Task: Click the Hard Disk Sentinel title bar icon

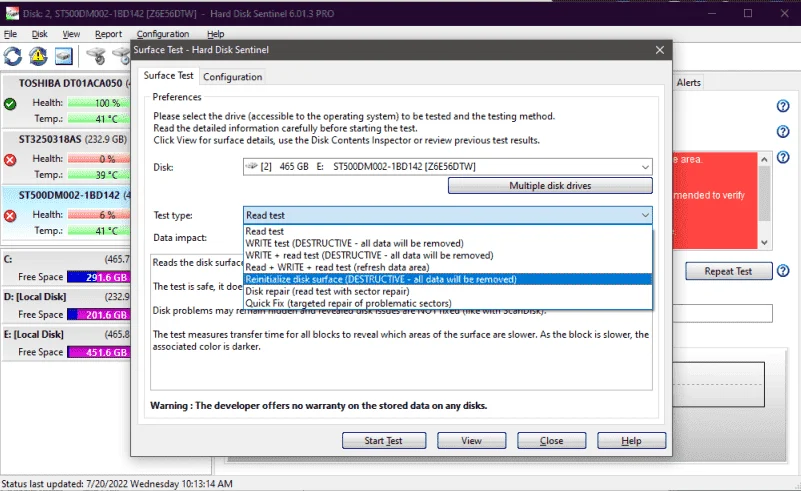Action: click(x=12, y=13)
